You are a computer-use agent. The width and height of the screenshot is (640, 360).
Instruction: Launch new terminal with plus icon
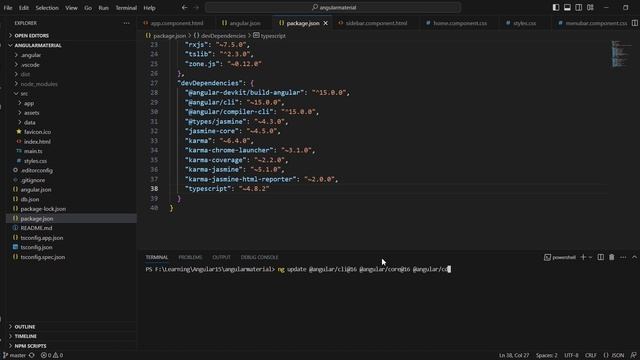[x=583, y=257]
